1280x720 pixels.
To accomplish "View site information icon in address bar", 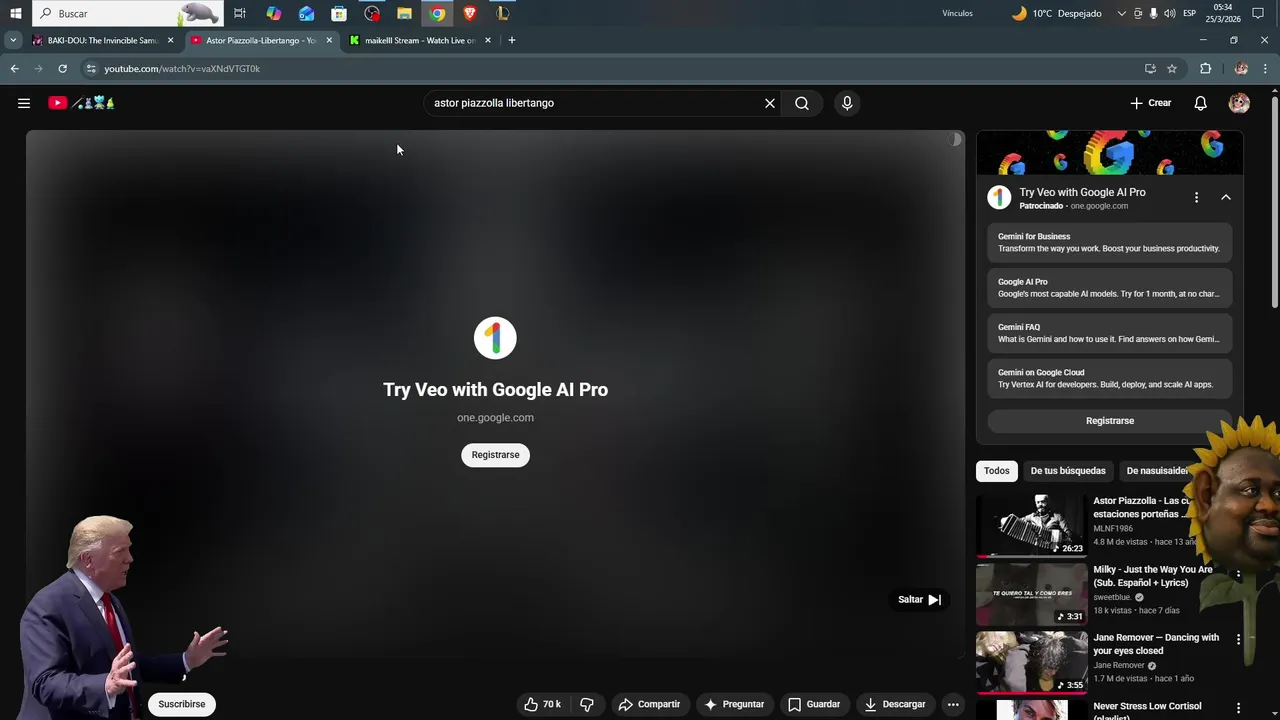I will pos(91,69).
